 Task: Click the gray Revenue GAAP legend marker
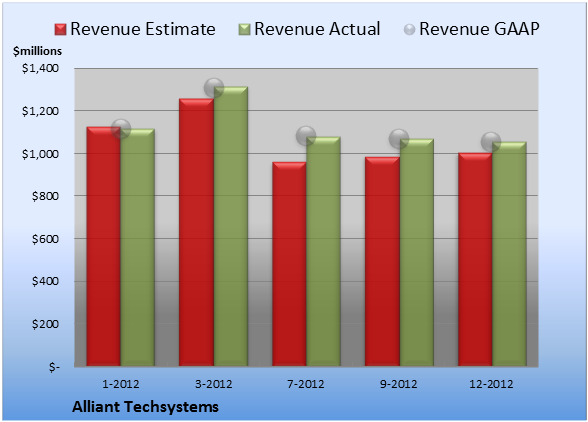(410, 30)
